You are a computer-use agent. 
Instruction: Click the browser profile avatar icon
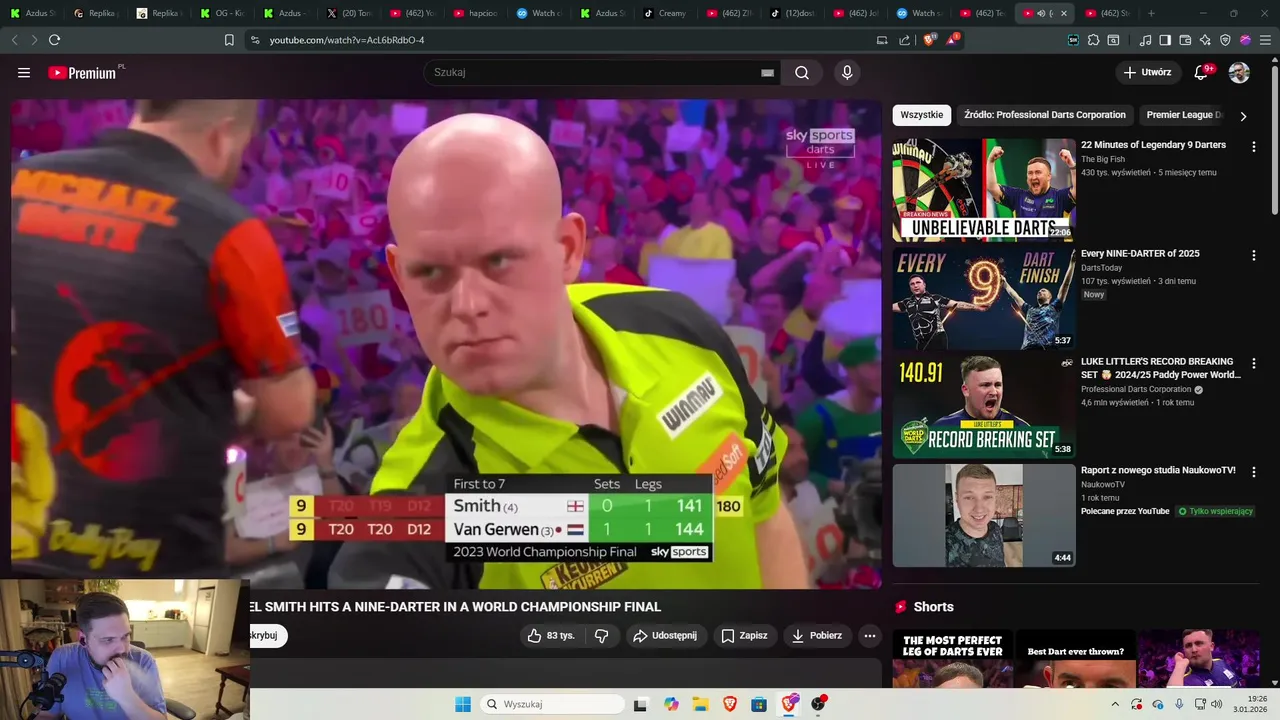click(x=1245, y=40)
